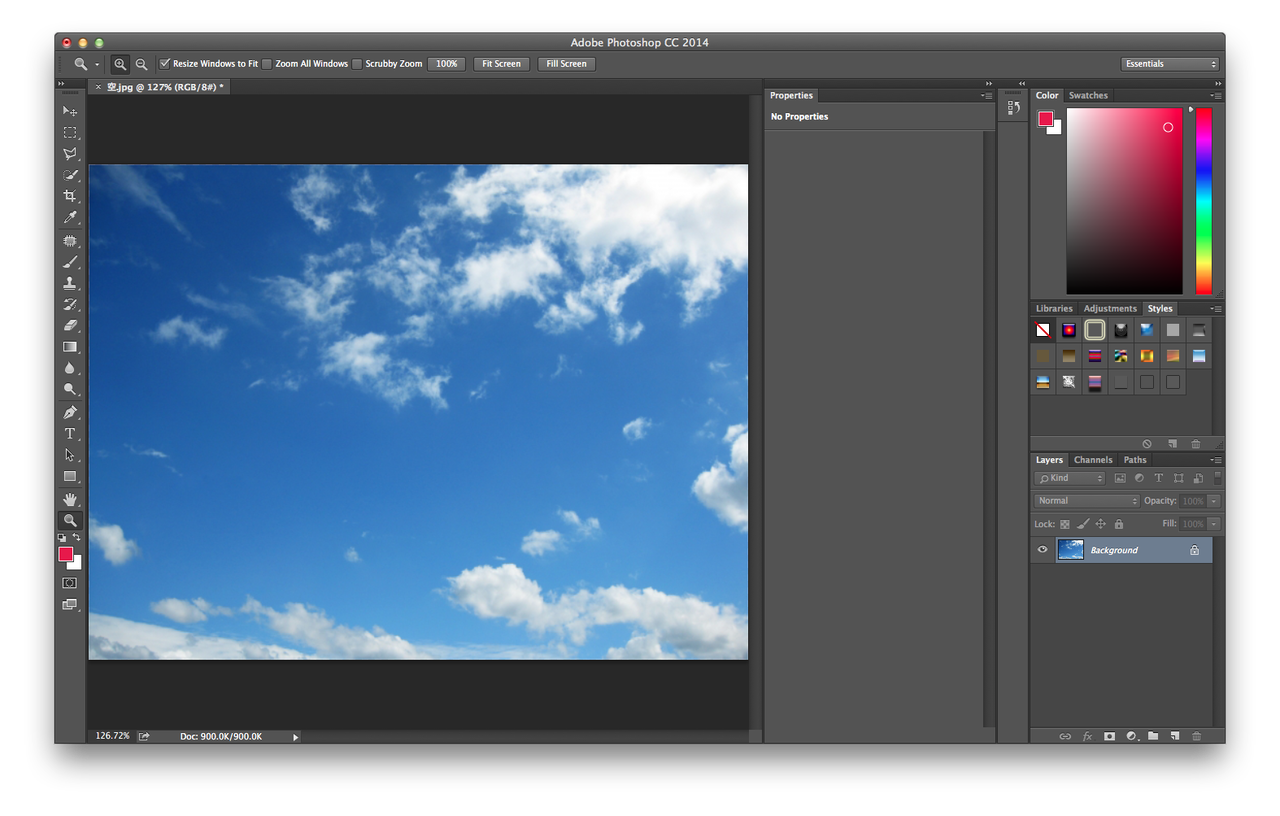Switch to the Channels tab
Image resolution: width=1280 pixels, height=816 pixels.
(1092, 460)
